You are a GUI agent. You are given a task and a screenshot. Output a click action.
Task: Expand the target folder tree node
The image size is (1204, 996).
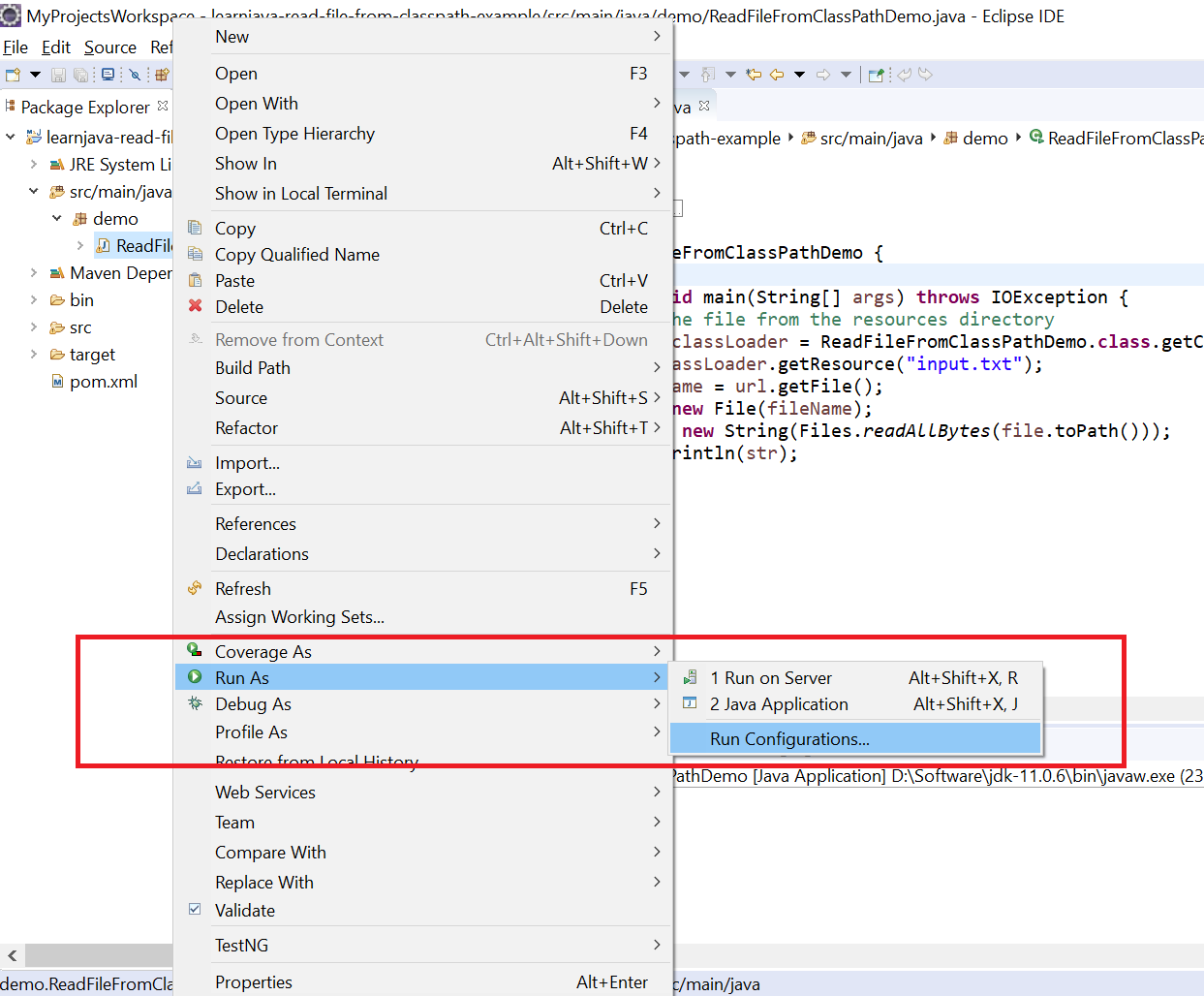(x=34, y=355)
